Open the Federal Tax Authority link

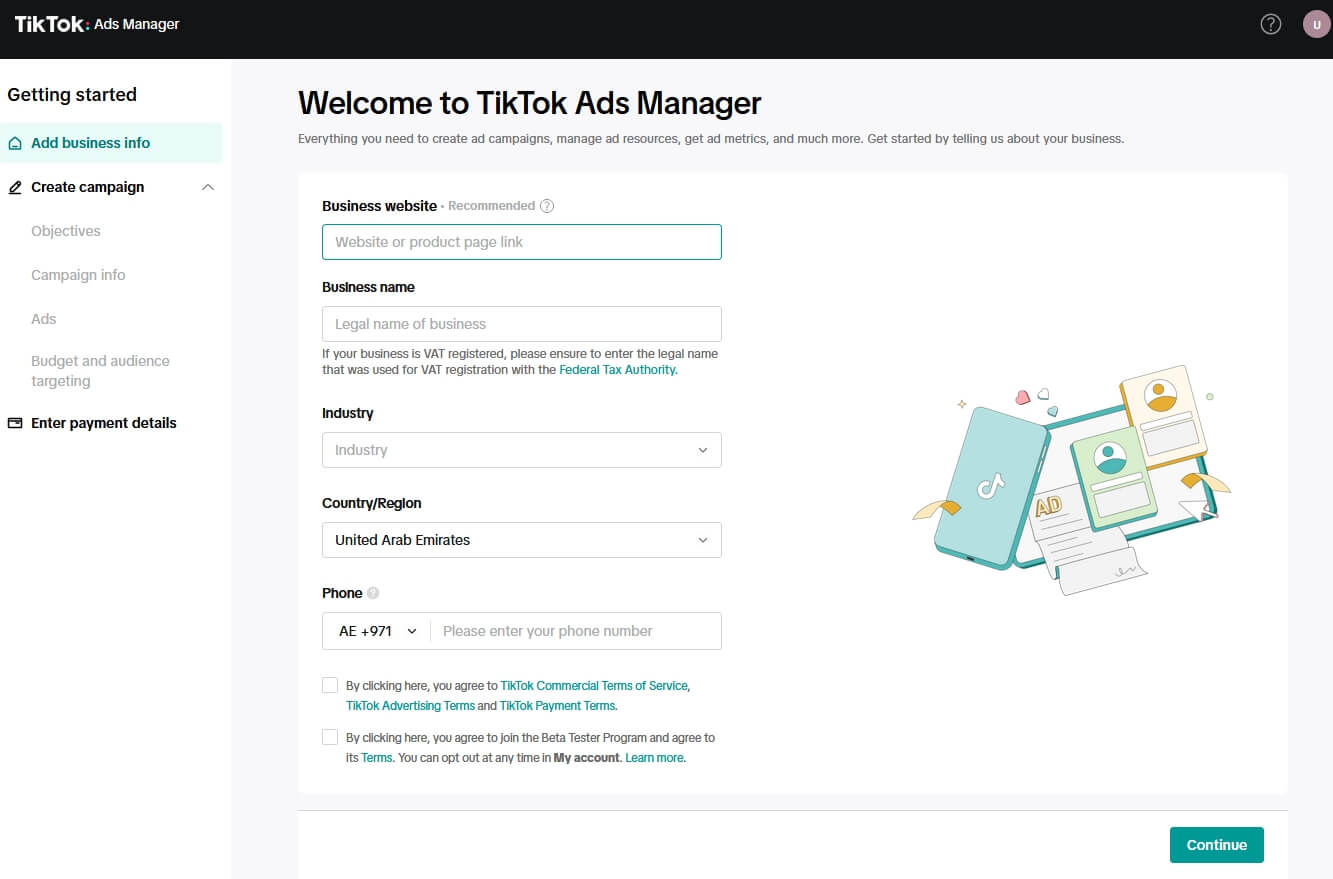(617, 369)
